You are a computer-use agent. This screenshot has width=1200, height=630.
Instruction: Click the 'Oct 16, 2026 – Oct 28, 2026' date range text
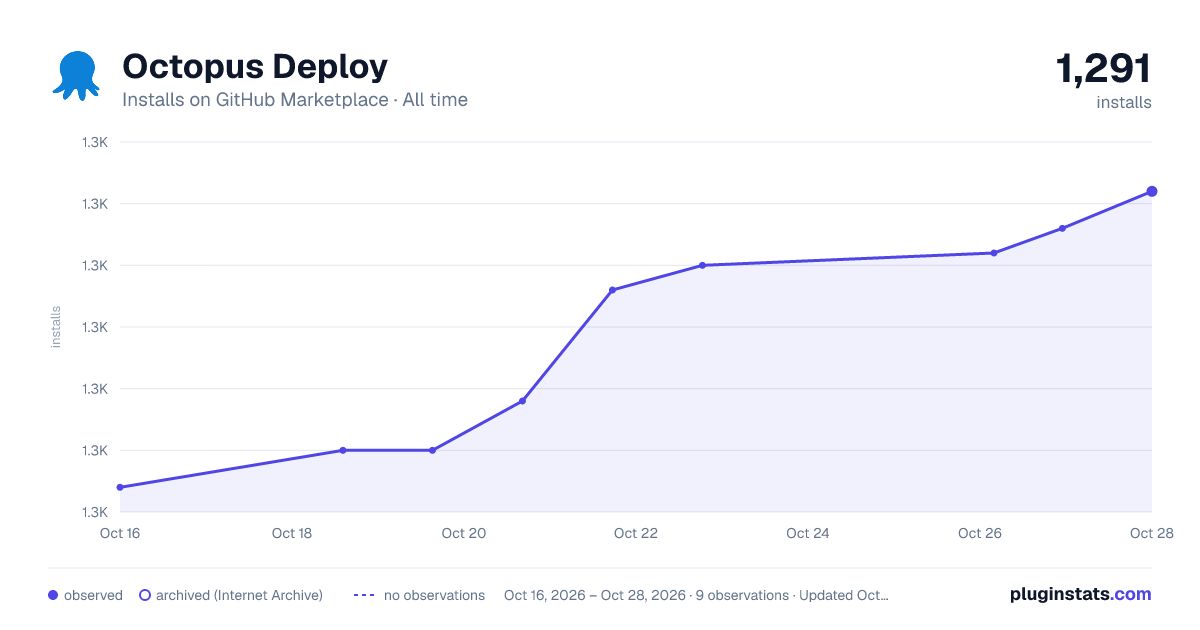pos(595,595)
